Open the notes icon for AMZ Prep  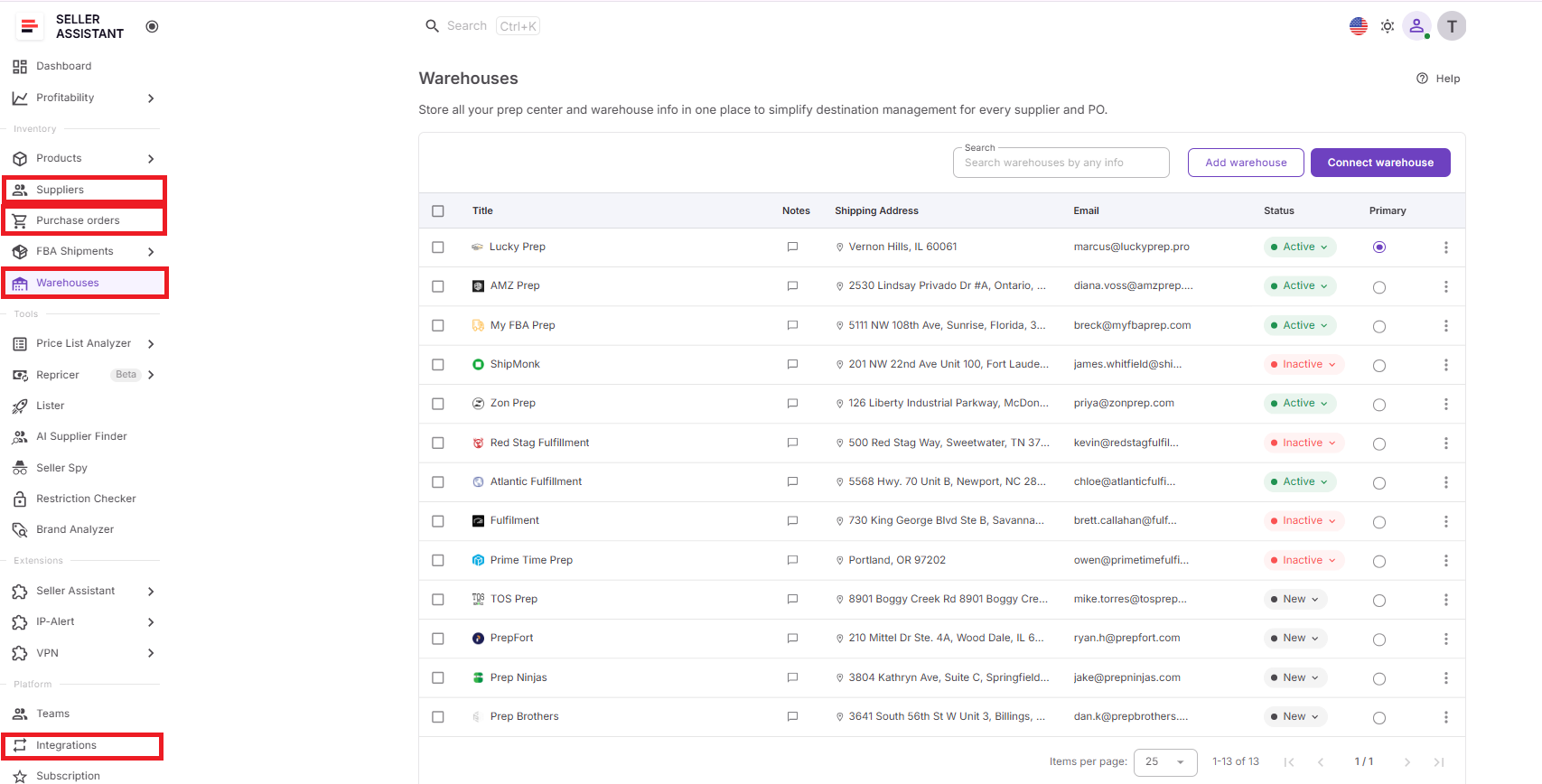[792, 286]
